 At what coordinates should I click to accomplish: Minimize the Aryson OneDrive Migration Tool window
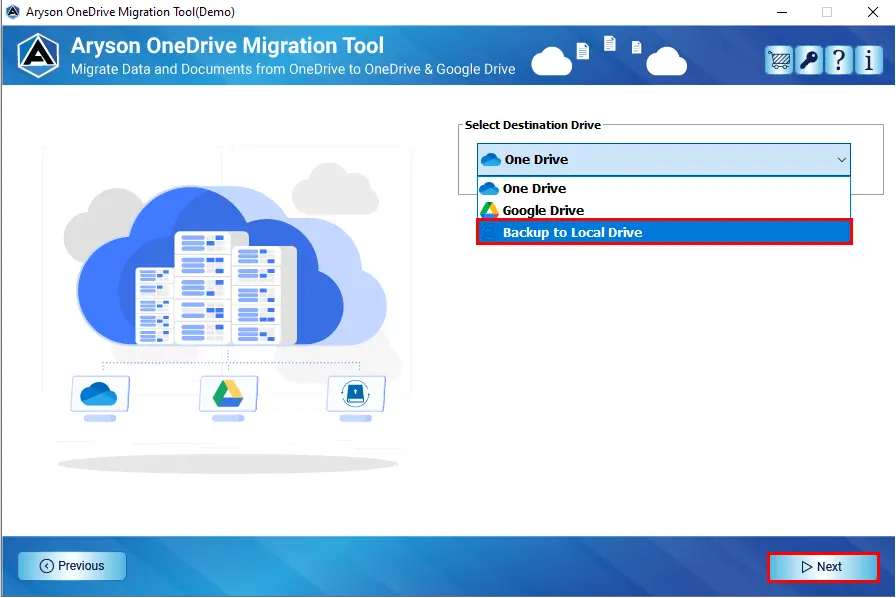point(782,12)
